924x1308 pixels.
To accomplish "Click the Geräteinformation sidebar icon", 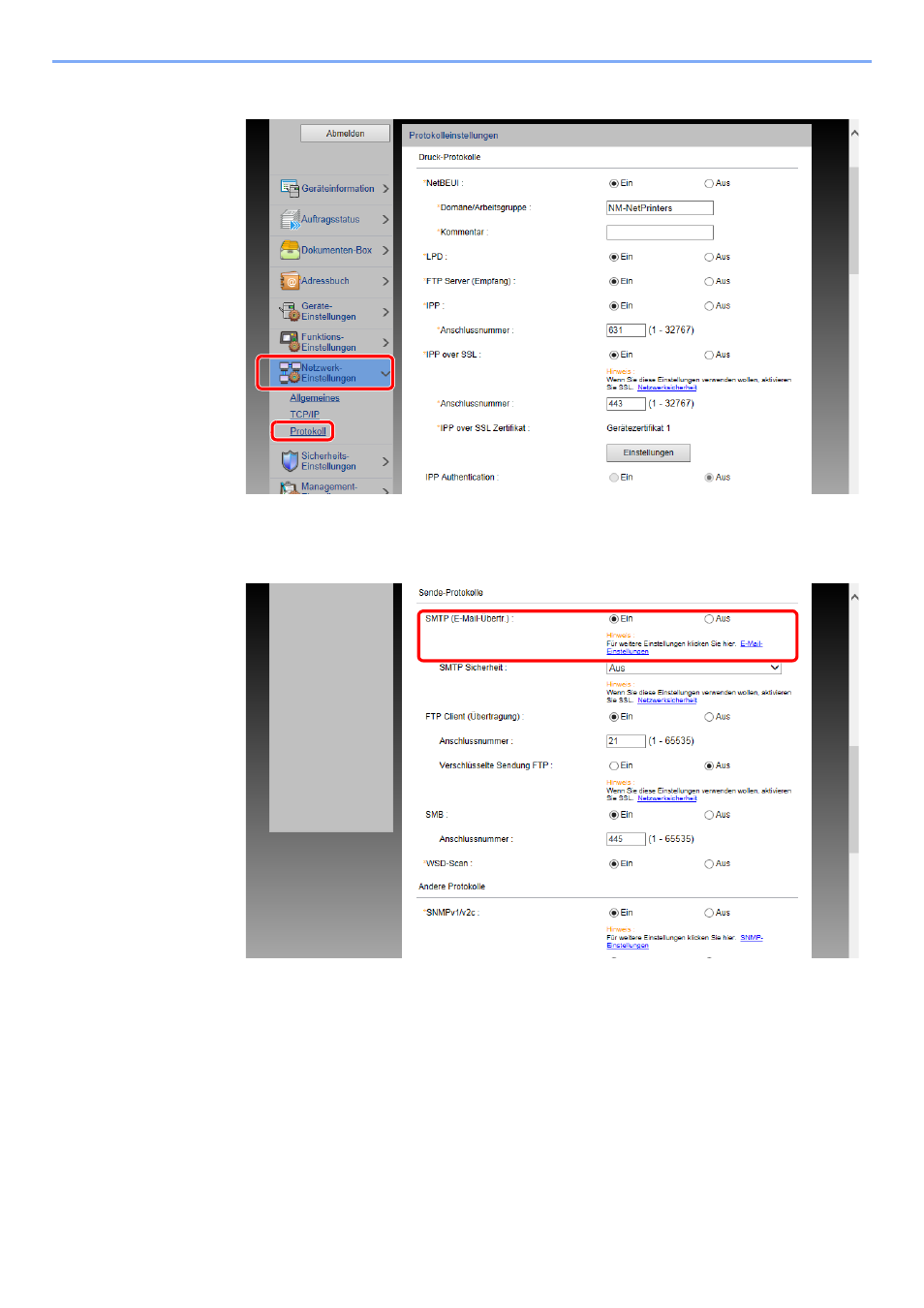I will point(289,188).
